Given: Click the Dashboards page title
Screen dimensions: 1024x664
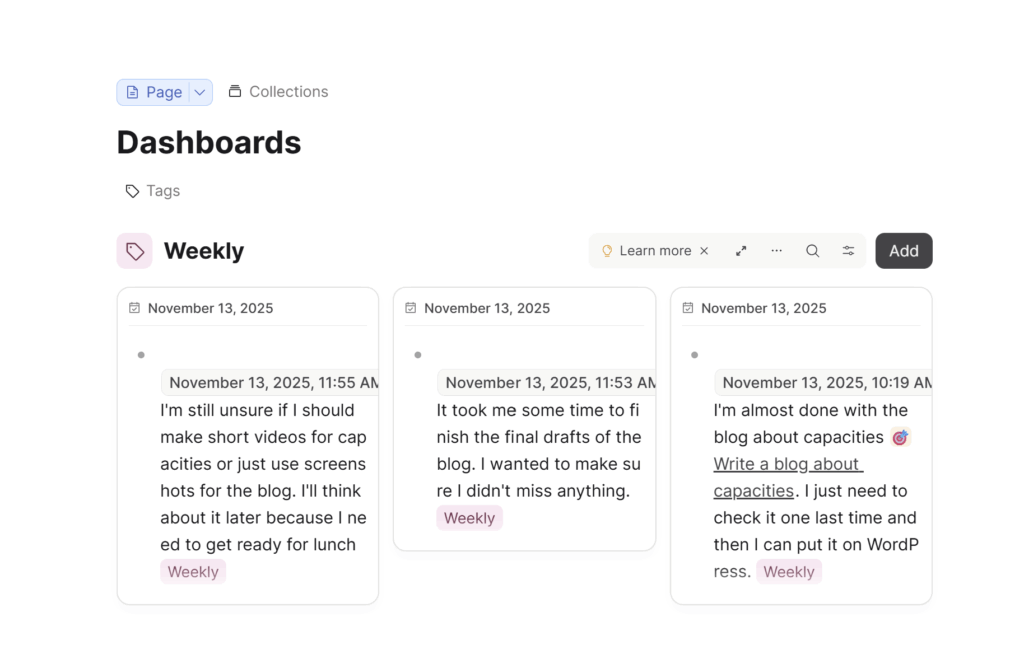Looking at the screenshot, I should pyautogui.click(x=209, y=142).
